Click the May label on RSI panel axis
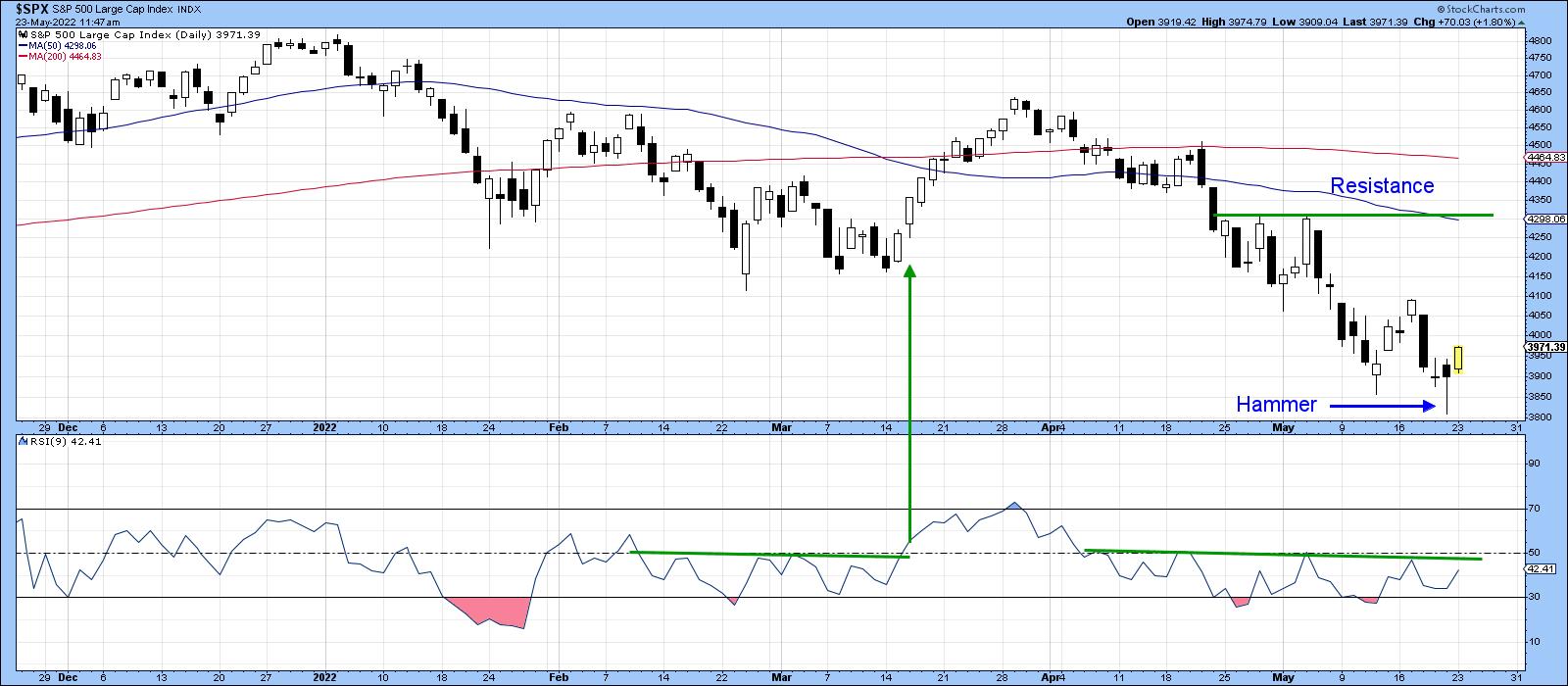Viewport: 1568px width, 686px height. (x=1282, y=676)
